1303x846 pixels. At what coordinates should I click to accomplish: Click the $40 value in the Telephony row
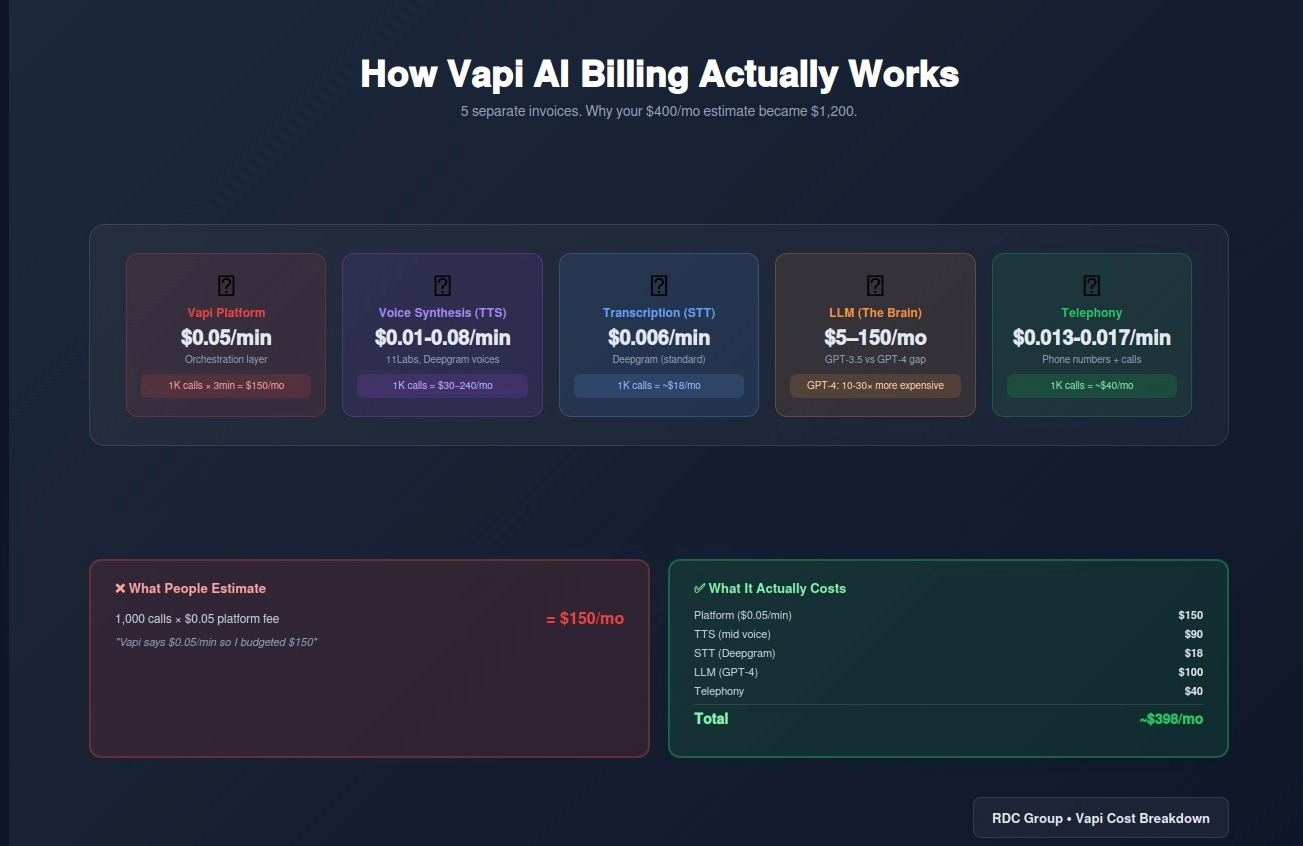pos(1193,691)
